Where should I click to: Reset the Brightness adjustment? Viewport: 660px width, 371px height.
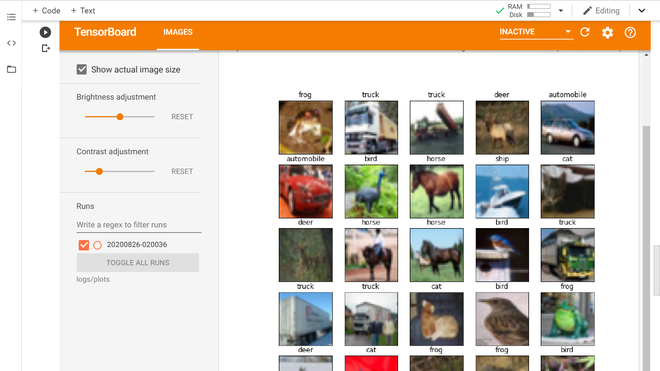tap(182, 117)
